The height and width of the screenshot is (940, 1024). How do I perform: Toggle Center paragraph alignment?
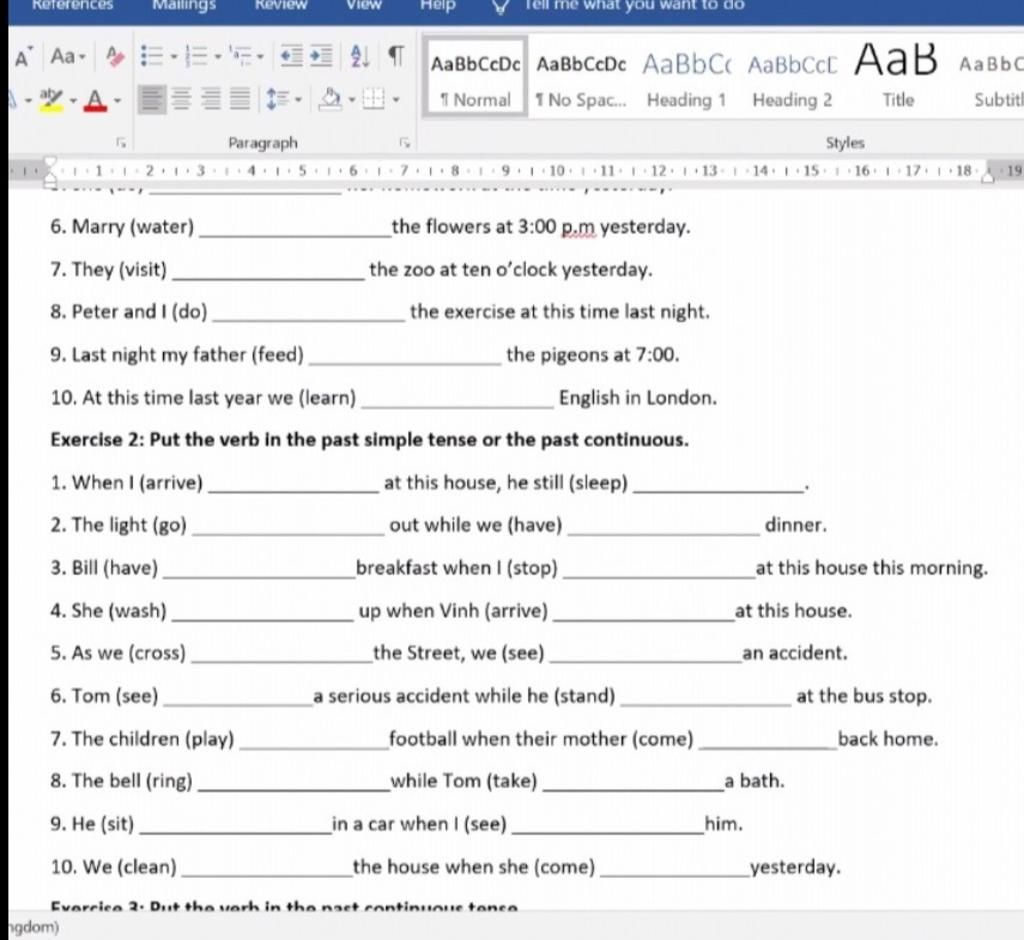(182, 99)
